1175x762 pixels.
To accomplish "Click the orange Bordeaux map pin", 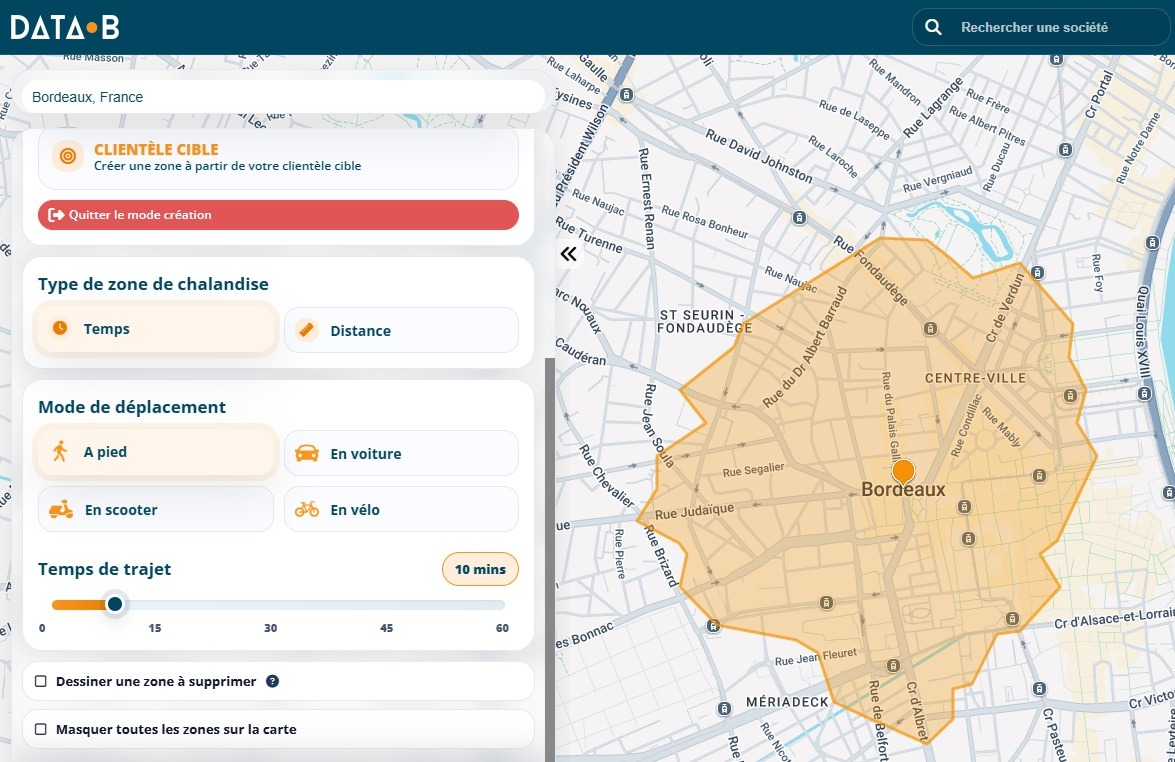I will [x=904, y=472].
